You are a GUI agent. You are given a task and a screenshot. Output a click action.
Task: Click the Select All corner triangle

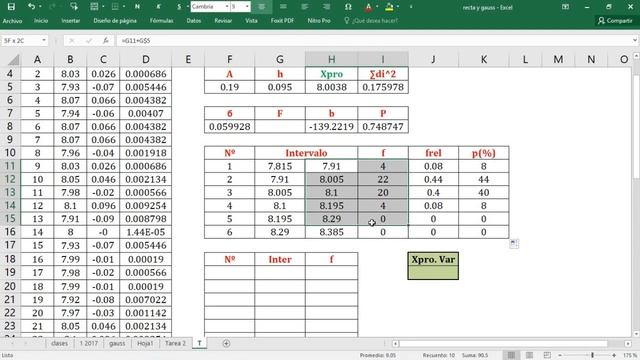point(13,60)
